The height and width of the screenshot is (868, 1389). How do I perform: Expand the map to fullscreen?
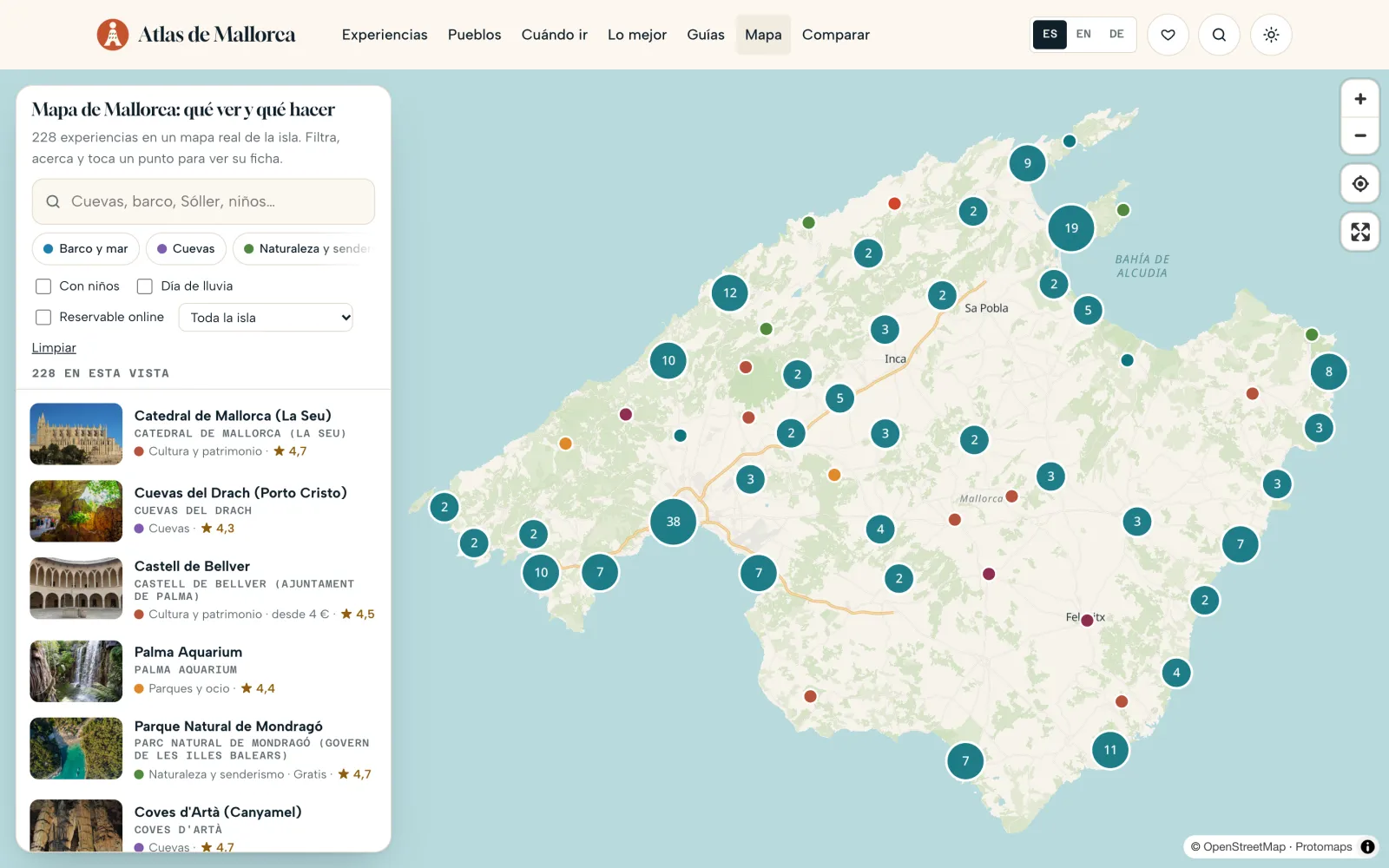click(x=1360, y=232)
